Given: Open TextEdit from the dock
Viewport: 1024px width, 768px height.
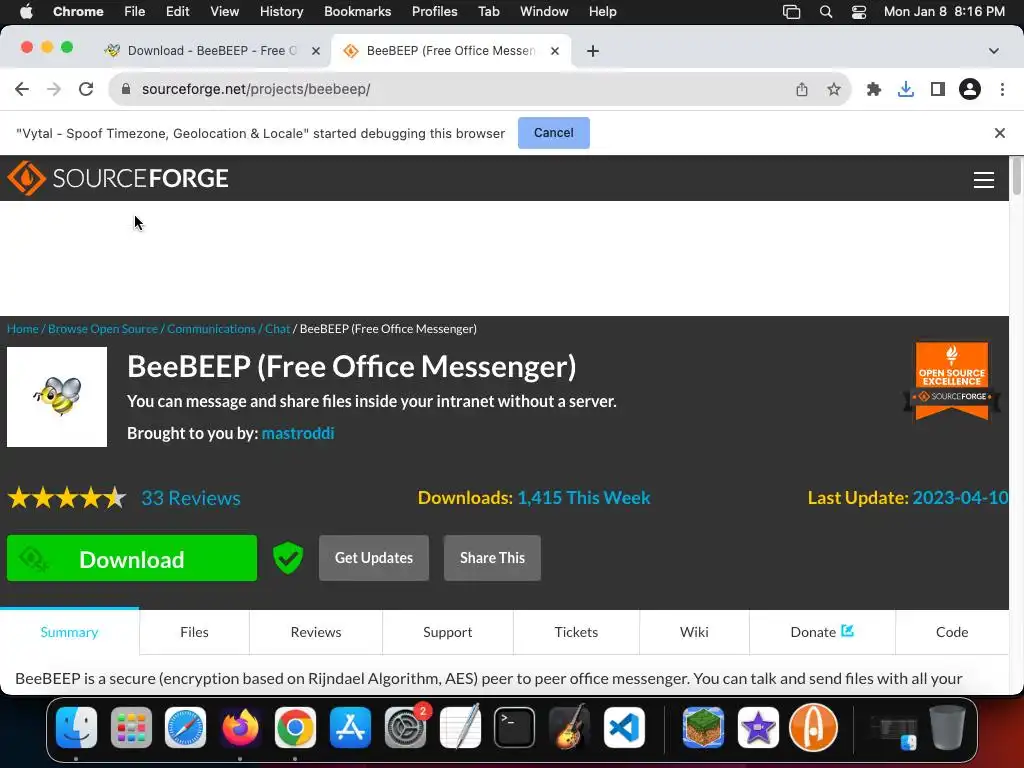Looking at the screenshot, I should (460, 728).
